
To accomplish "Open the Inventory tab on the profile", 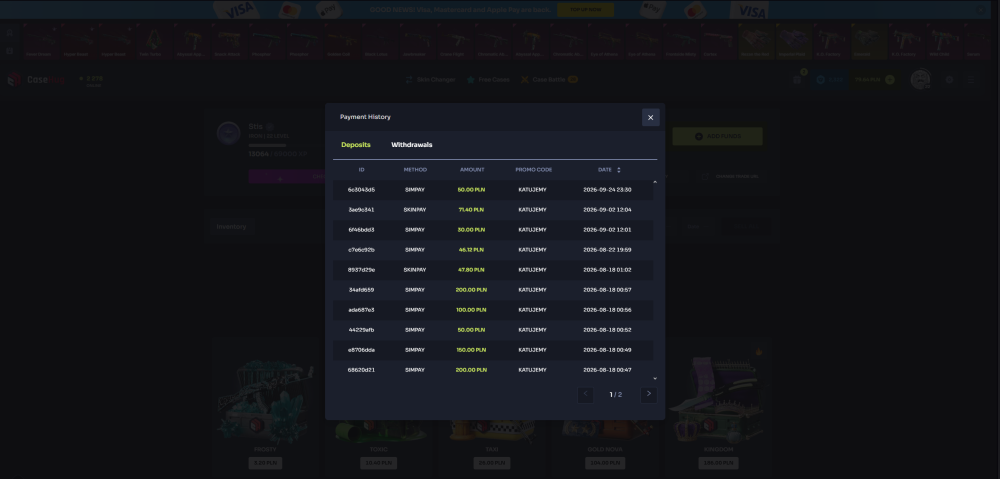I will 231,226.
